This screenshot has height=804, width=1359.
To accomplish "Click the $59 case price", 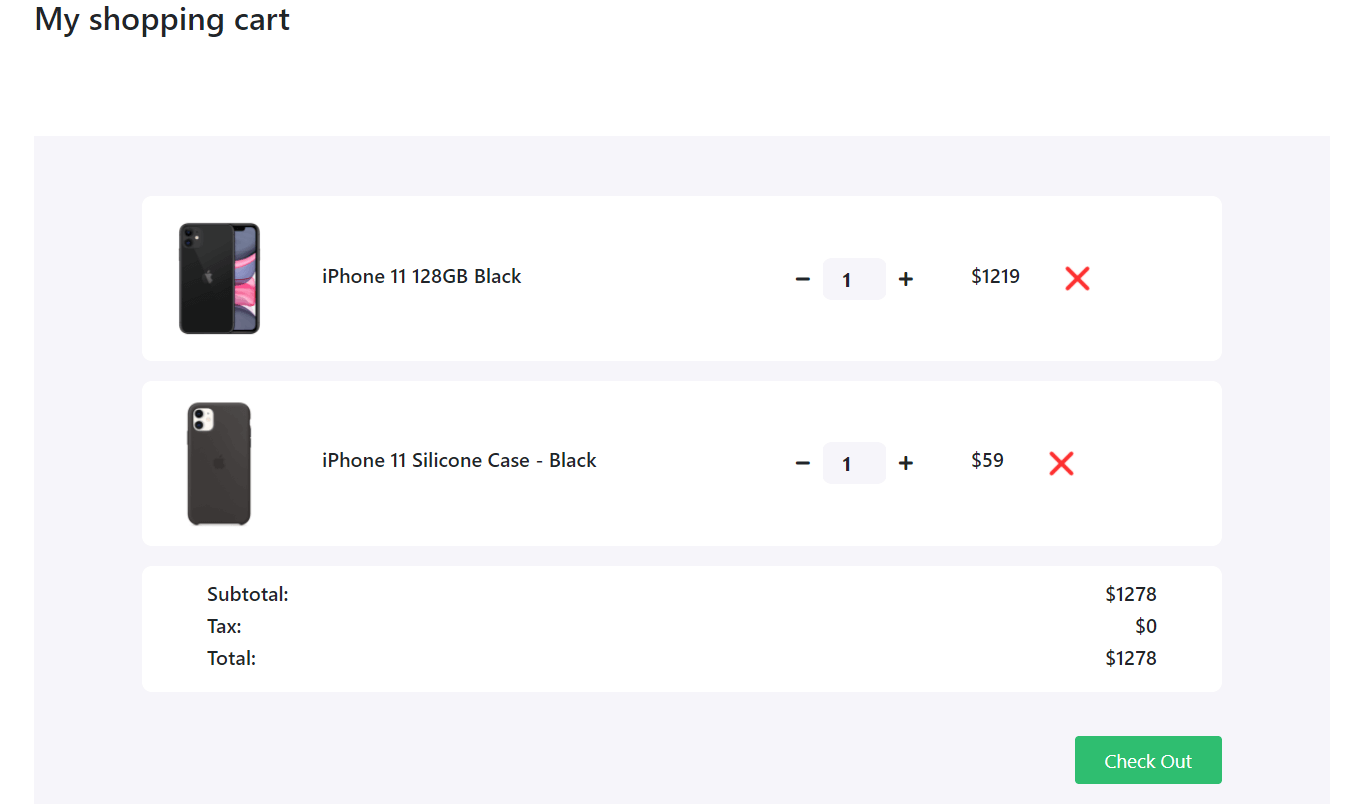I will pyautogui.click(x=987, y=460).
